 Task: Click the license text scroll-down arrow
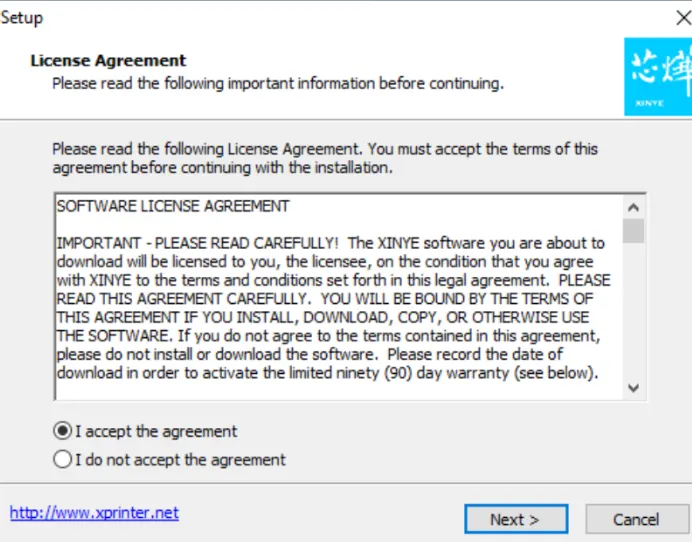point(633,387)
